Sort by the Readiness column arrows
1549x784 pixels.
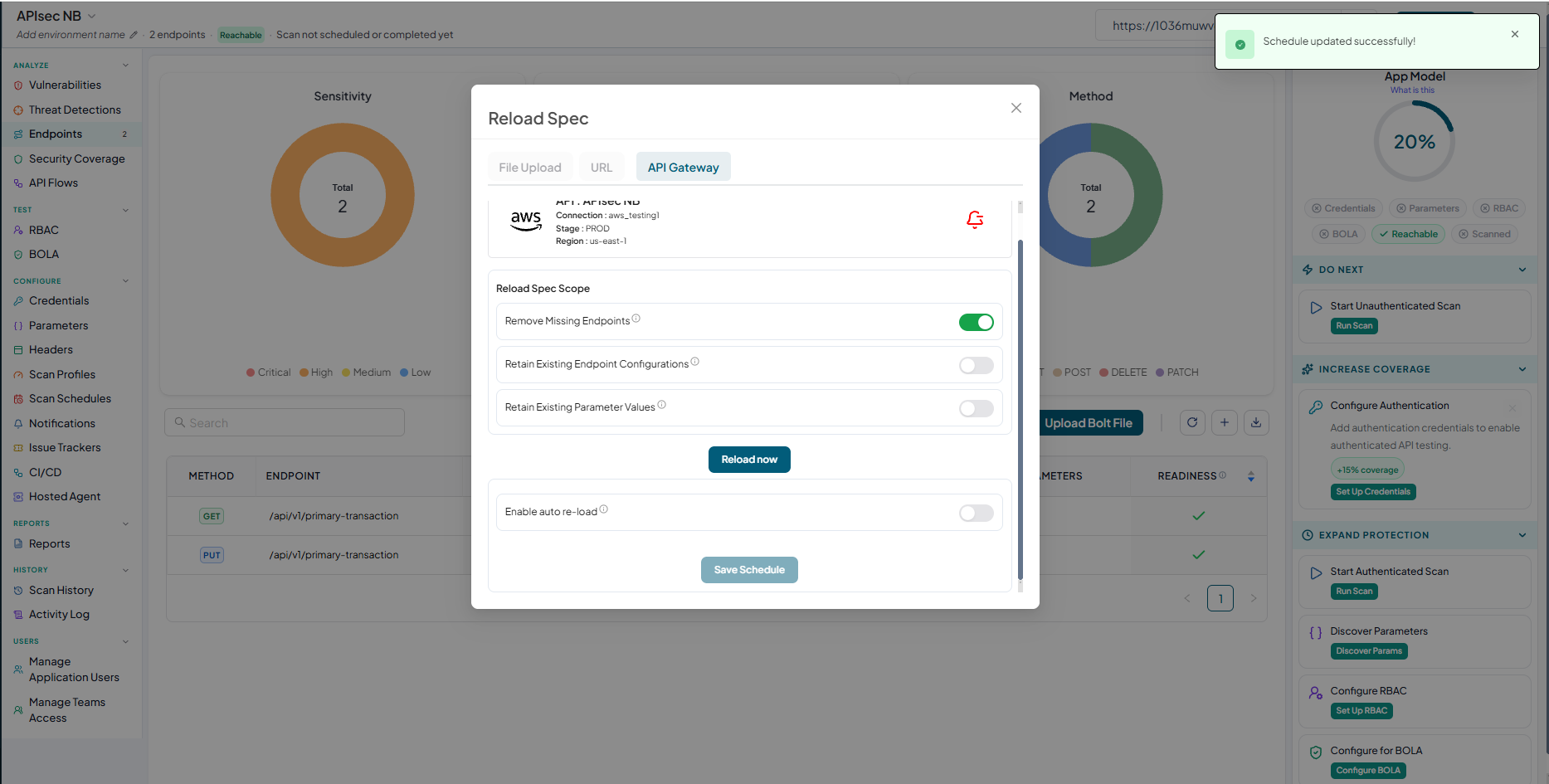pos(1251,476)
